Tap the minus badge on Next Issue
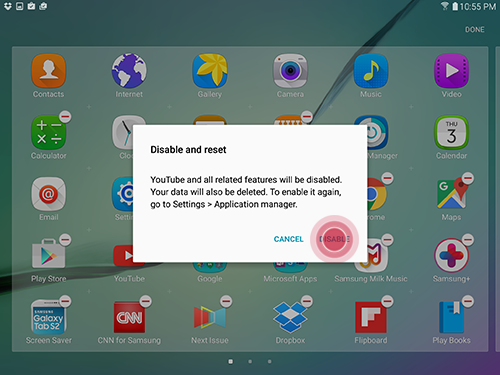Image resolution: width=500 pixels, height=375 pixels. (226, 301)
